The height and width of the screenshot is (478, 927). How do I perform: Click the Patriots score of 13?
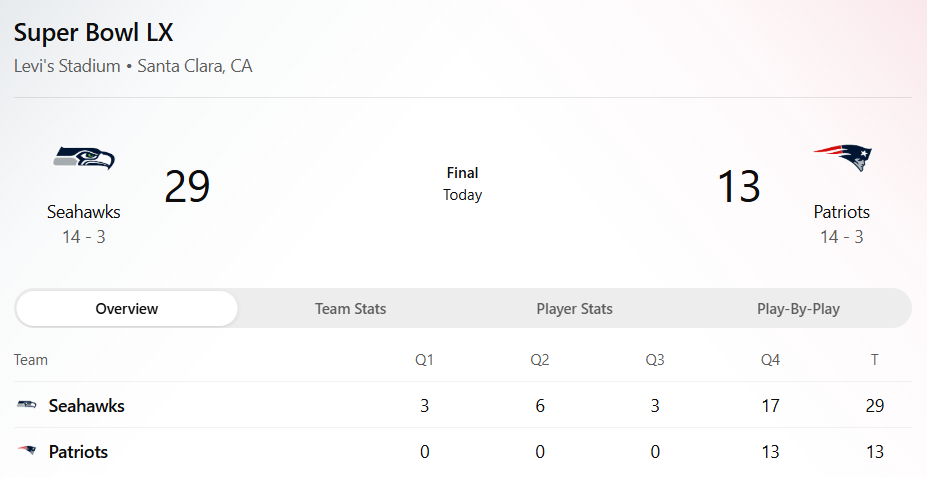(739, 186)
